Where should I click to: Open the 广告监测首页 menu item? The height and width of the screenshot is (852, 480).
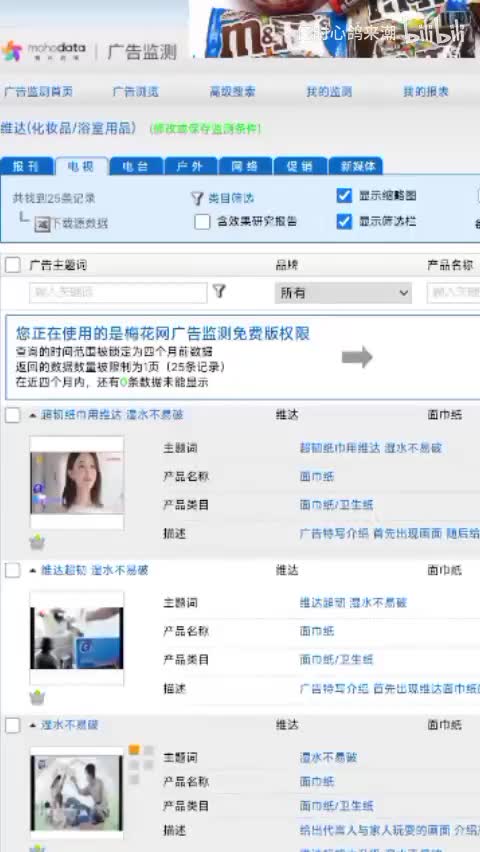(39, 92)
